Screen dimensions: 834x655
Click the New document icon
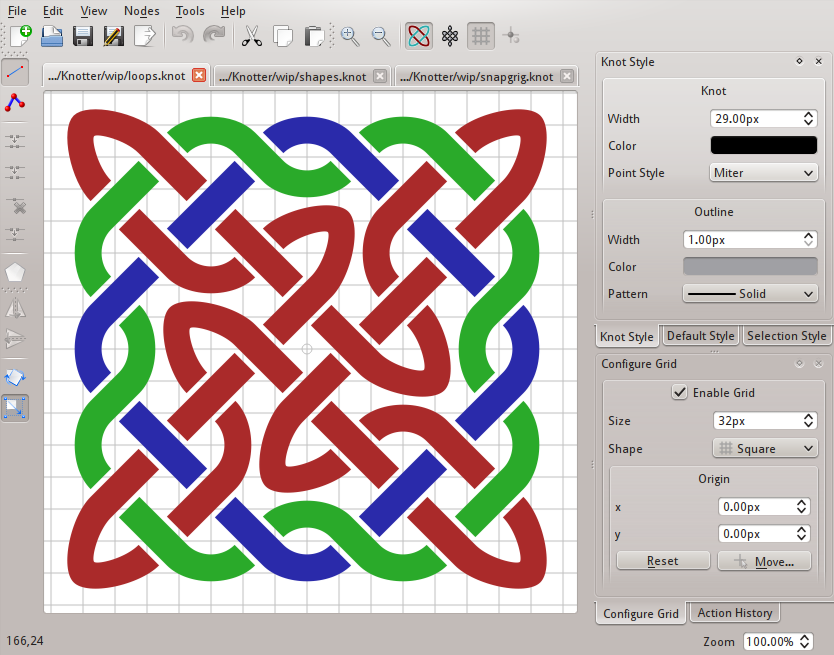click(21, 36)
